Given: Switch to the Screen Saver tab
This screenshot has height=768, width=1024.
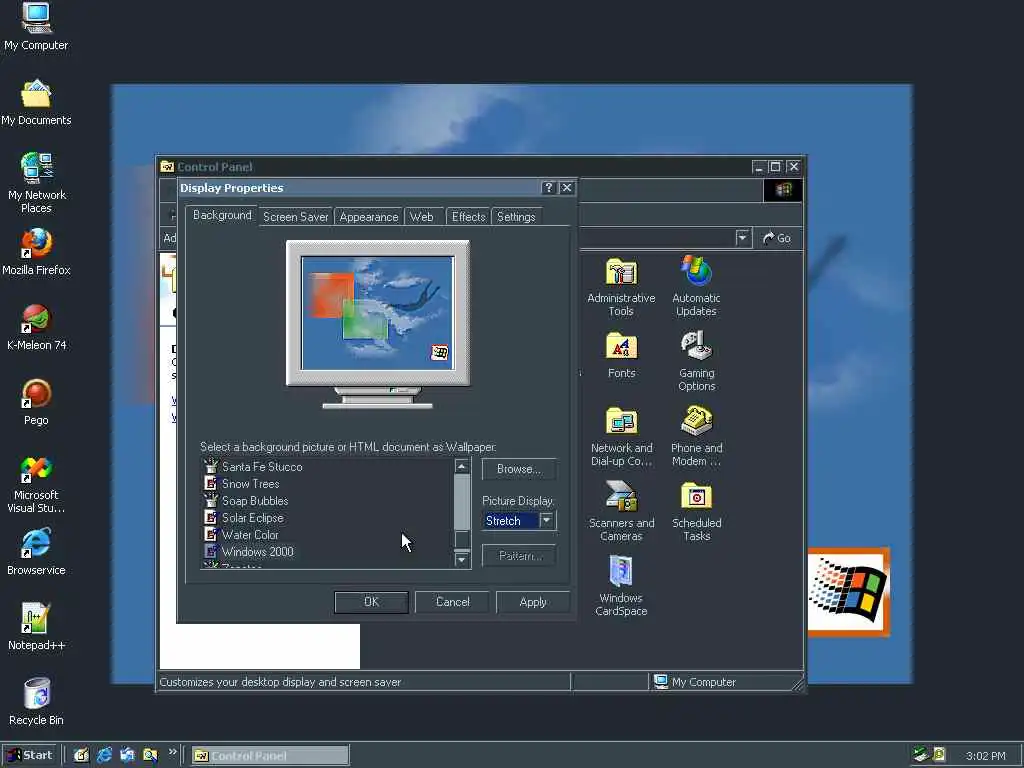Looking at the screenshot, I should tap(295, 217).
